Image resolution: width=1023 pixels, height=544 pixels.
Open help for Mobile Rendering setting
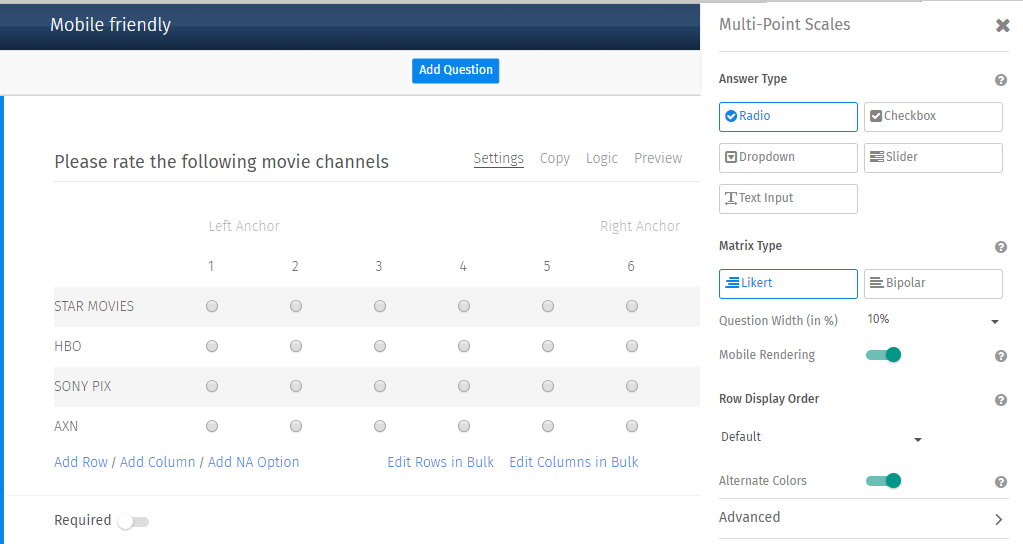tap(1000, 356)
